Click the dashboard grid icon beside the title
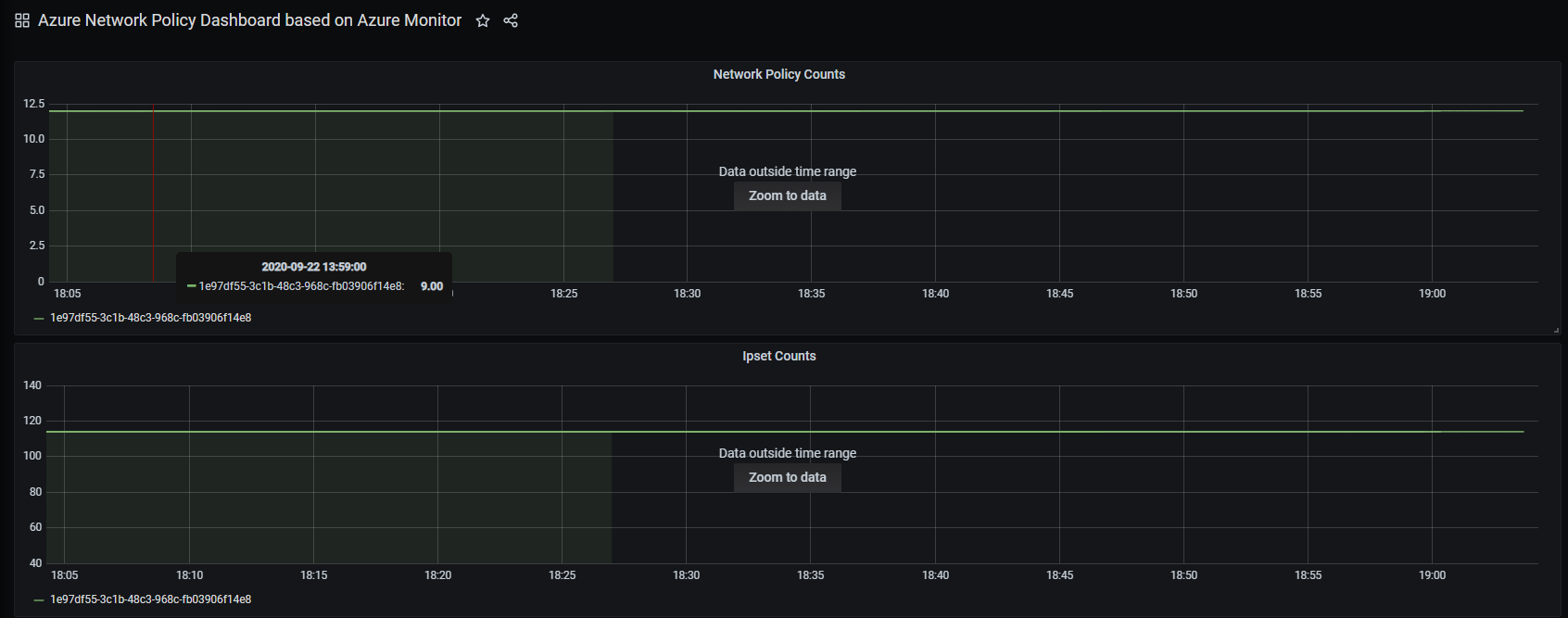This screenshot has width=1568, height=618. [x=22, y=20]
